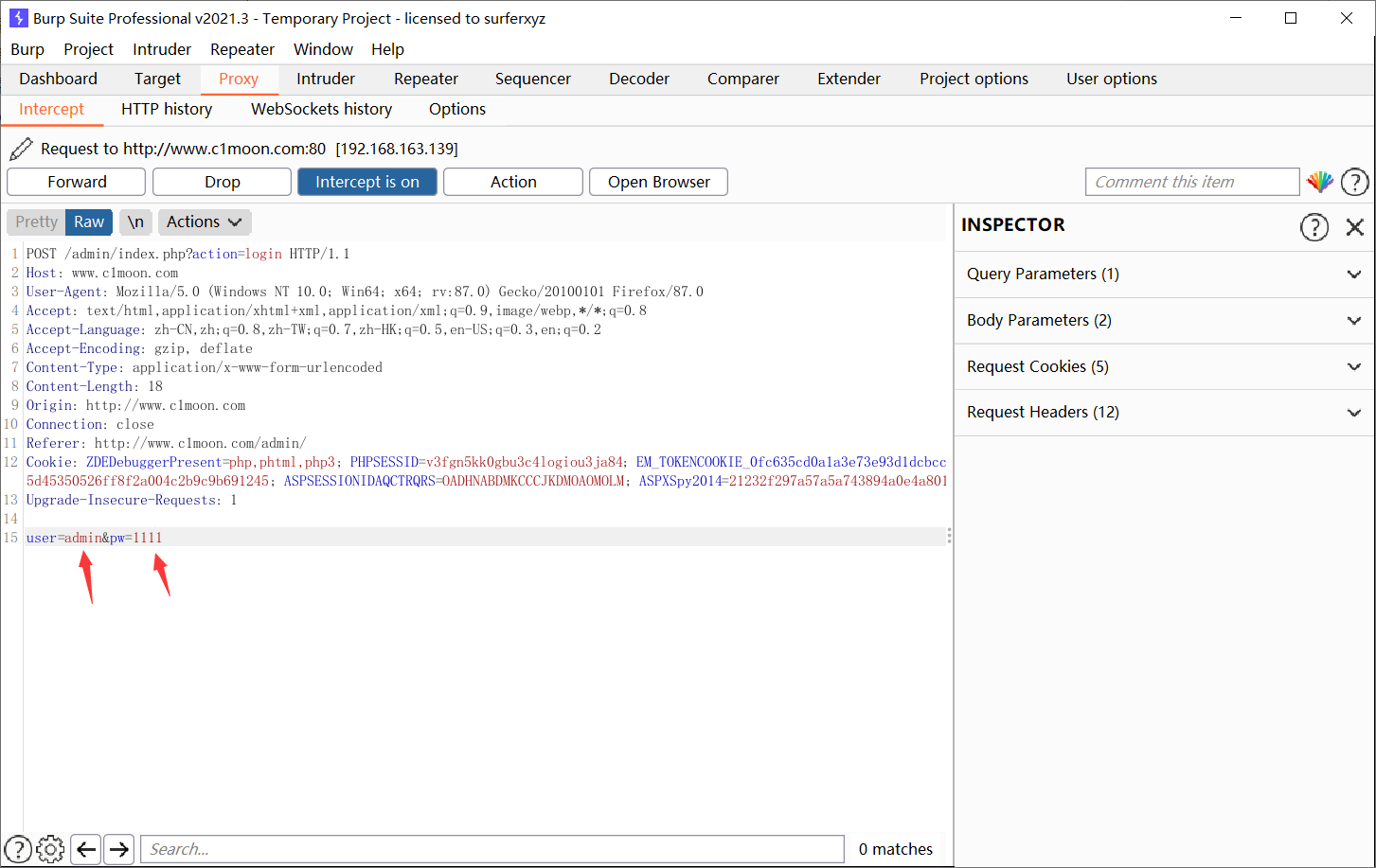Go to previous search match arrow
The width and height of the screenshot is (1376, 868).
point(86,849)
